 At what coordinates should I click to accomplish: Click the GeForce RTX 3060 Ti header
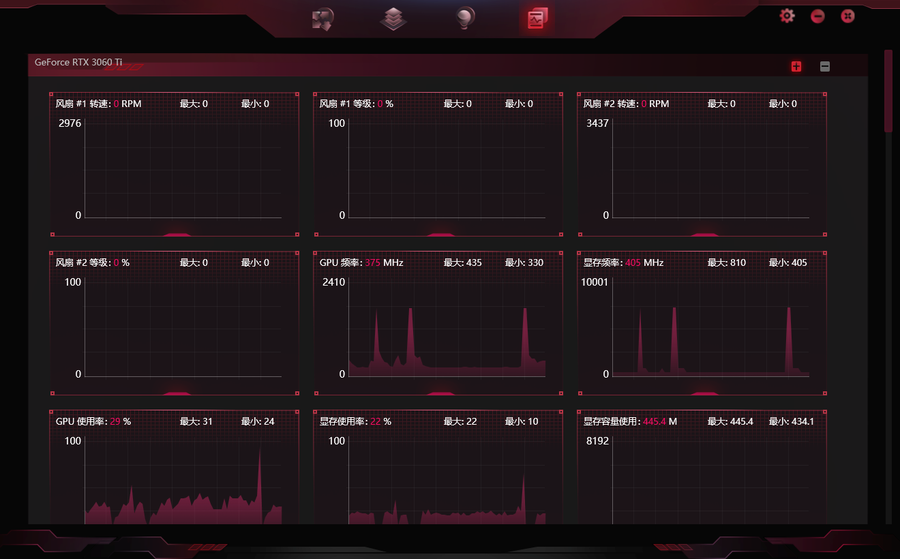78,62
